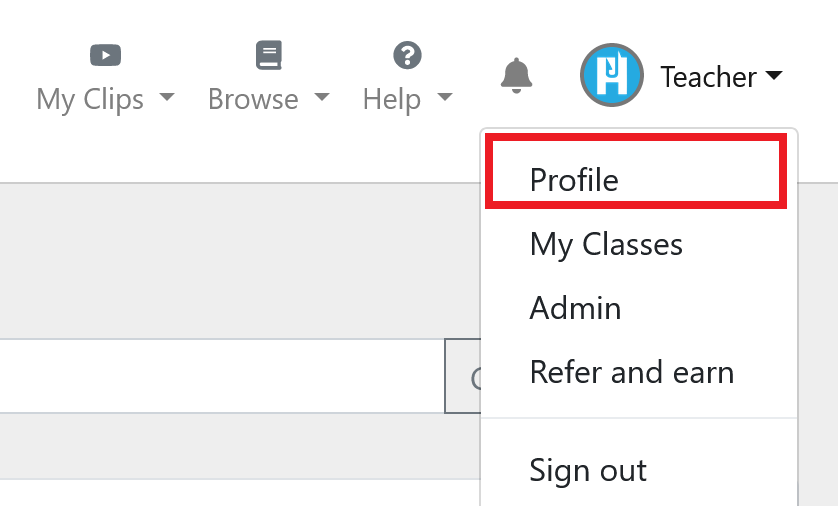838x506 pixels.
Task: Click the My Clips label text
Action: (x=90, y=100)
